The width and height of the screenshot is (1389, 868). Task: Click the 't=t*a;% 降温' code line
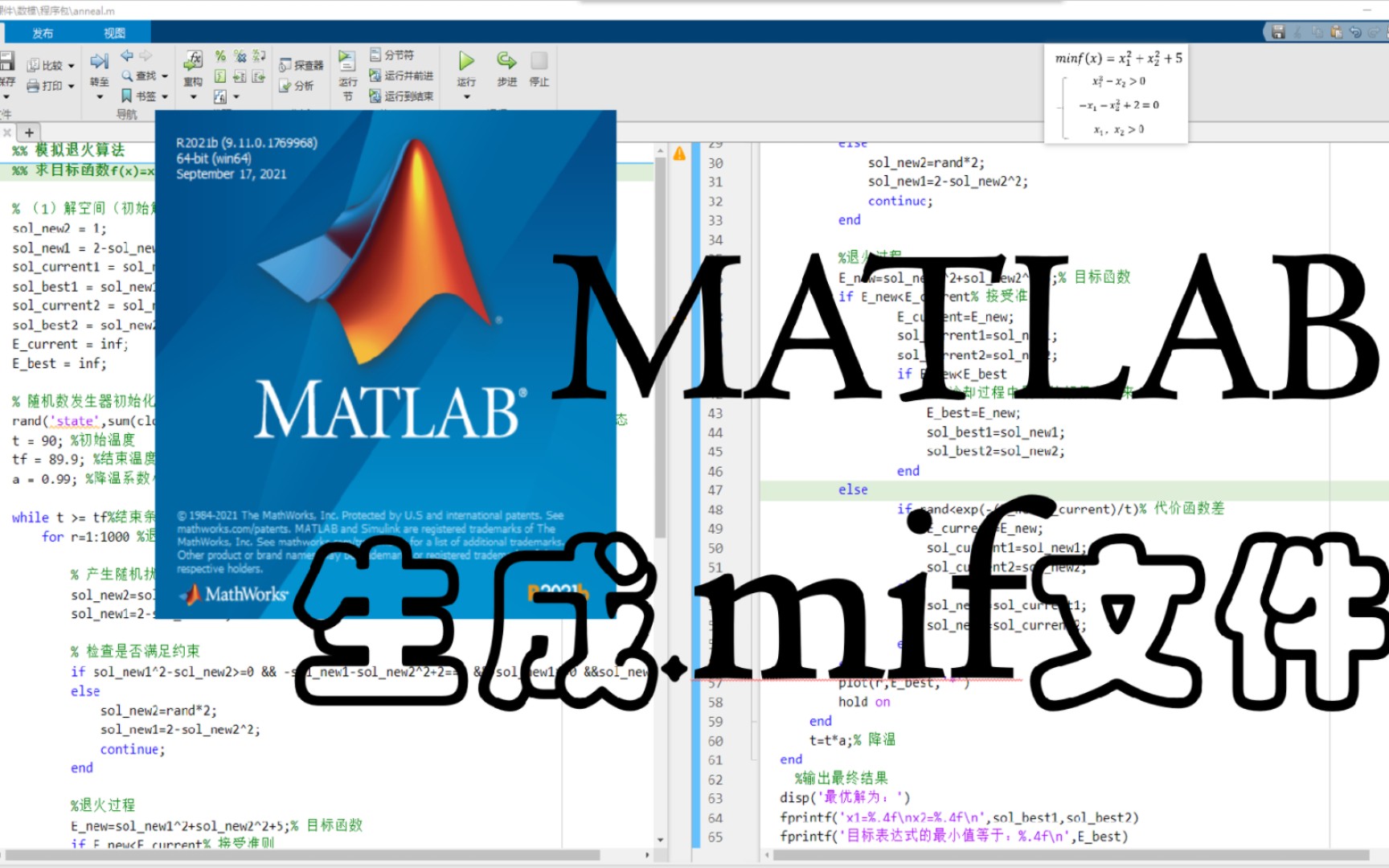point(852,739)
